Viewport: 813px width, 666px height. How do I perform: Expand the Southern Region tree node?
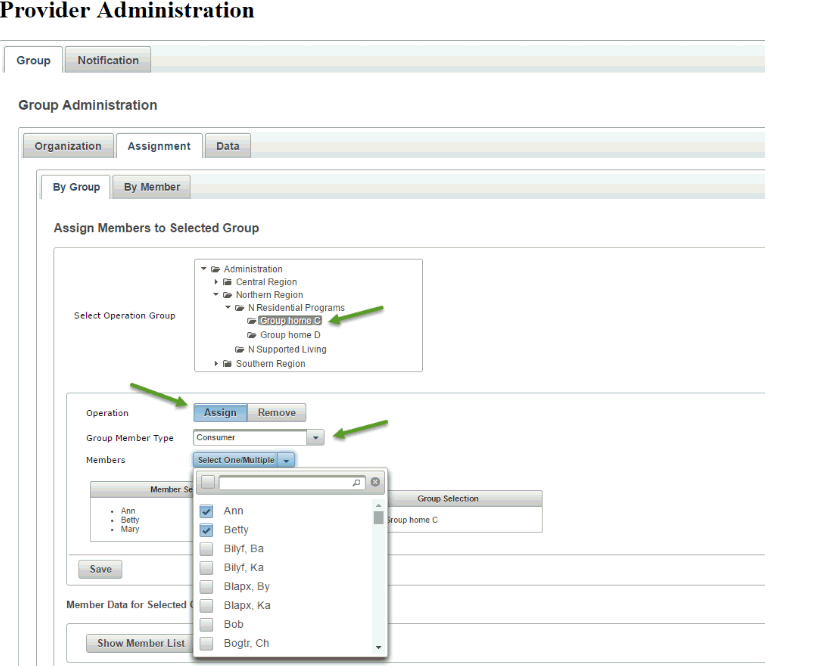click(216, 364)
